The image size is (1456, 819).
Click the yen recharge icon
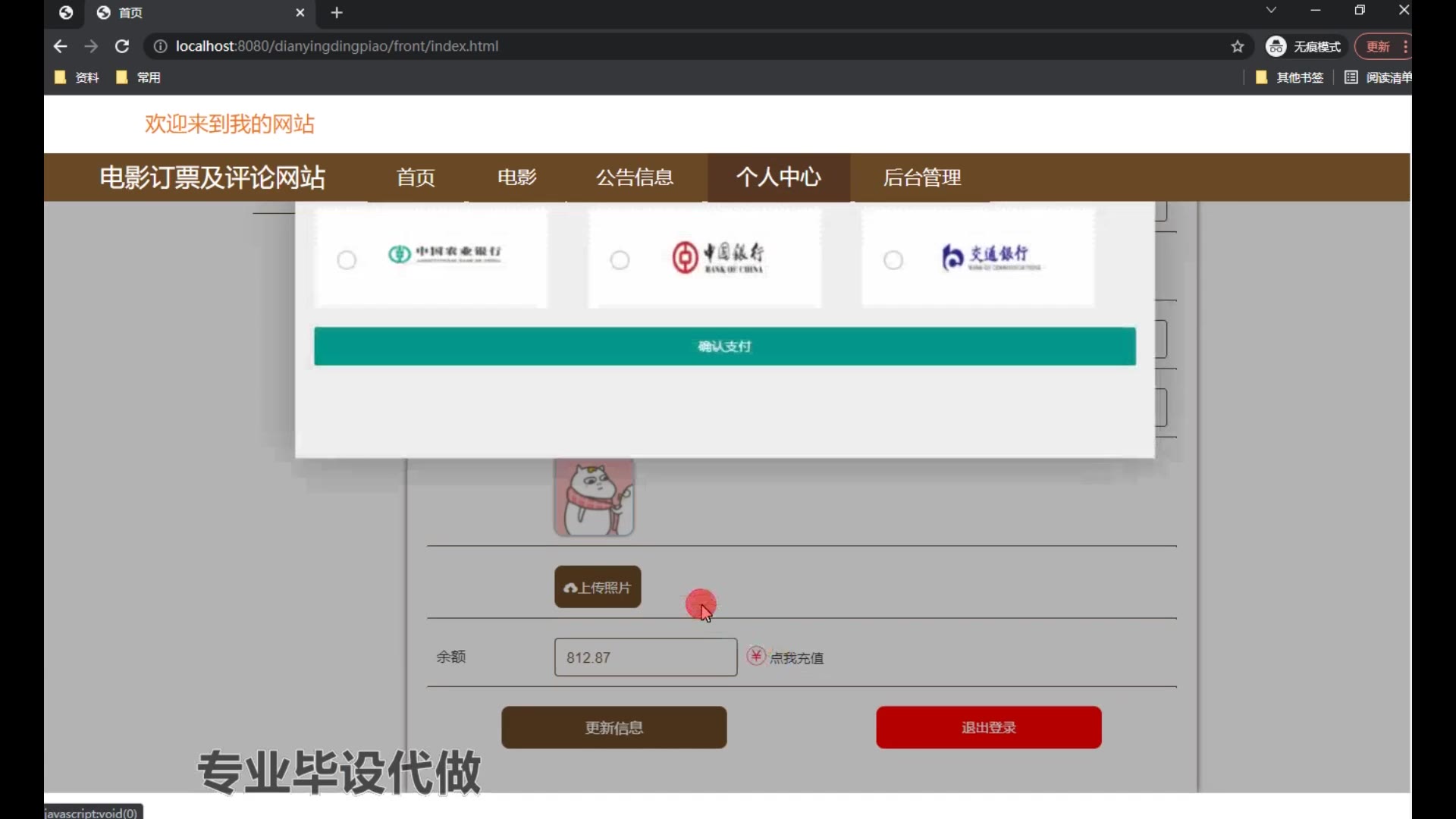pos(756,656)
